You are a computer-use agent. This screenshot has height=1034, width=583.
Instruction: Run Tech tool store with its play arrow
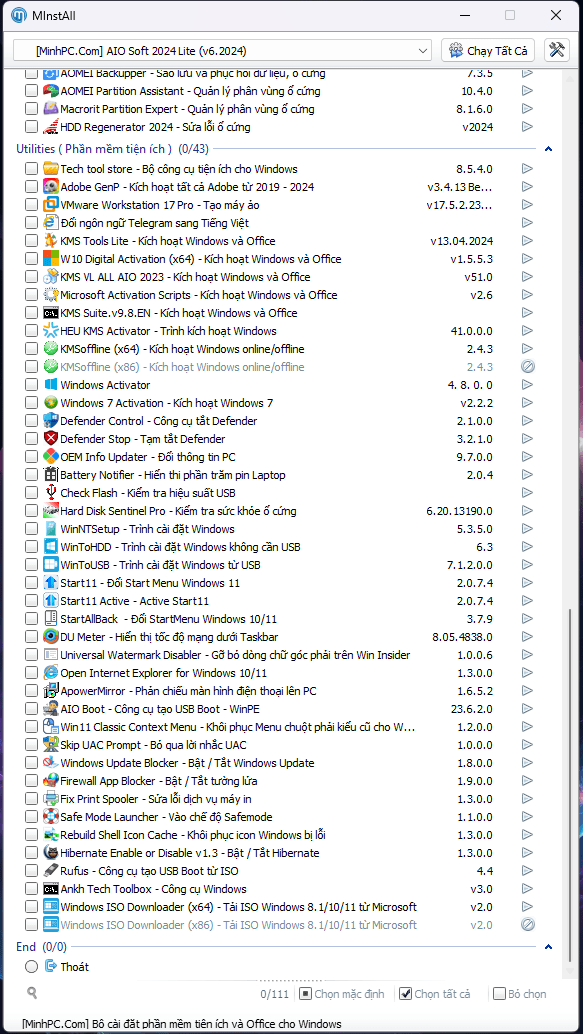click(527, 169)
